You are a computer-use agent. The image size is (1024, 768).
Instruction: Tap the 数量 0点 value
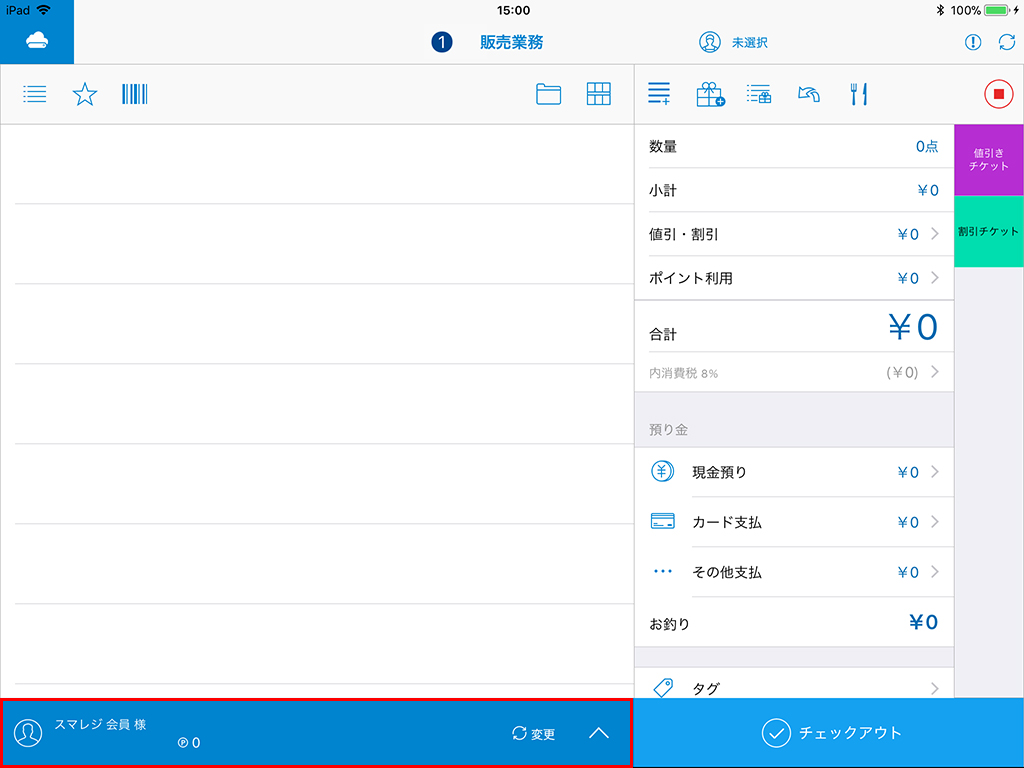[927, 146]
